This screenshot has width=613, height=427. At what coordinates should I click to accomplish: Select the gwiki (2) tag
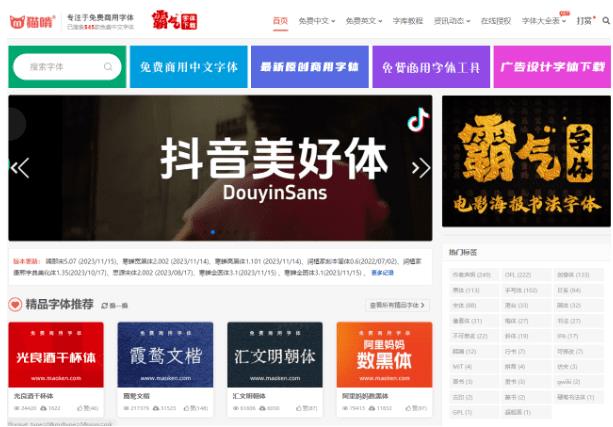[578, 381]
